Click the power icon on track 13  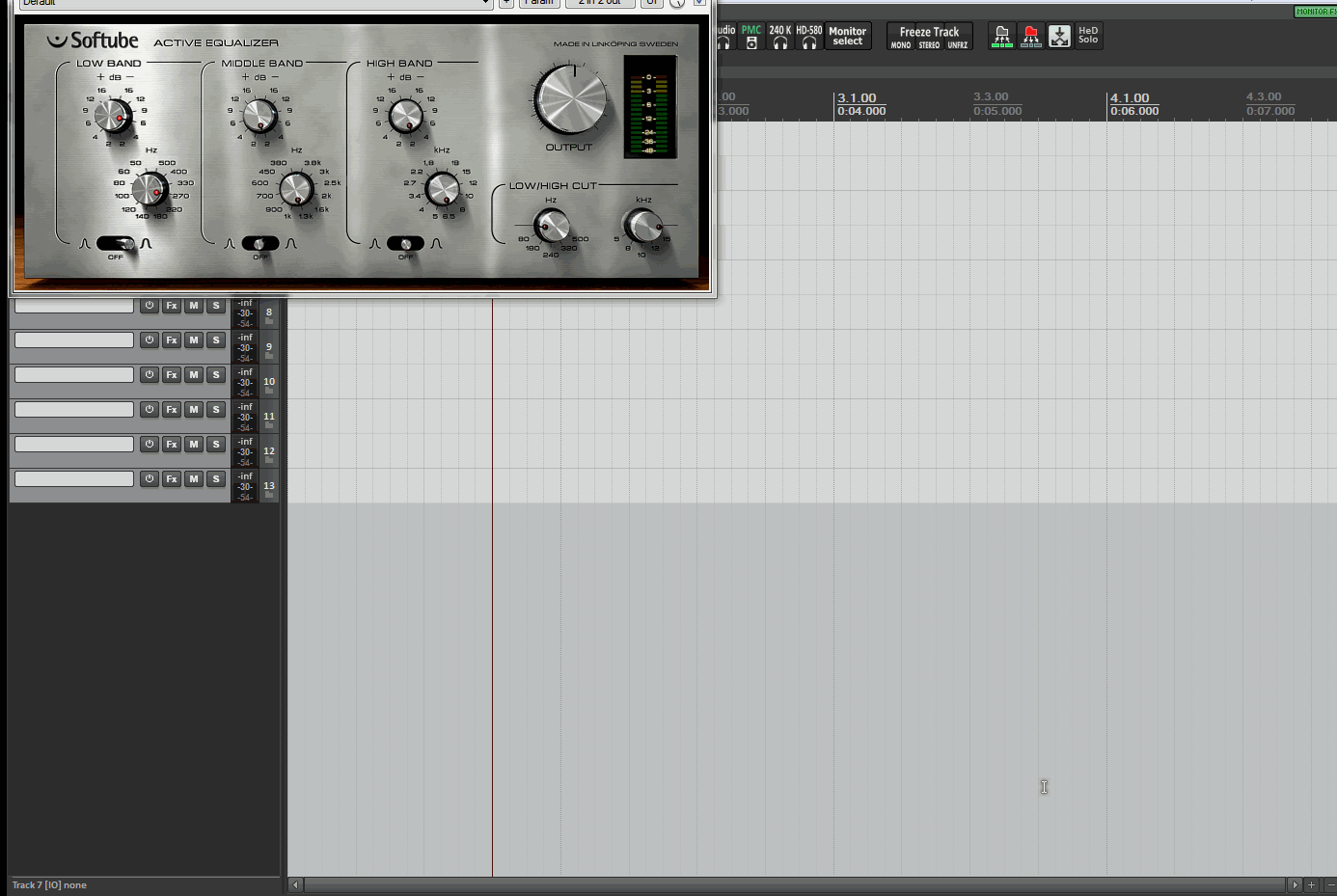pos(150,479)
